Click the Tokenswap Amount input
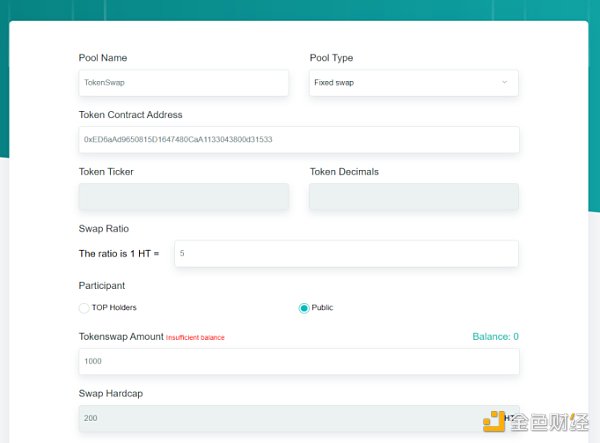The width and height of the screenshot is (600, 443). point(298,361)
